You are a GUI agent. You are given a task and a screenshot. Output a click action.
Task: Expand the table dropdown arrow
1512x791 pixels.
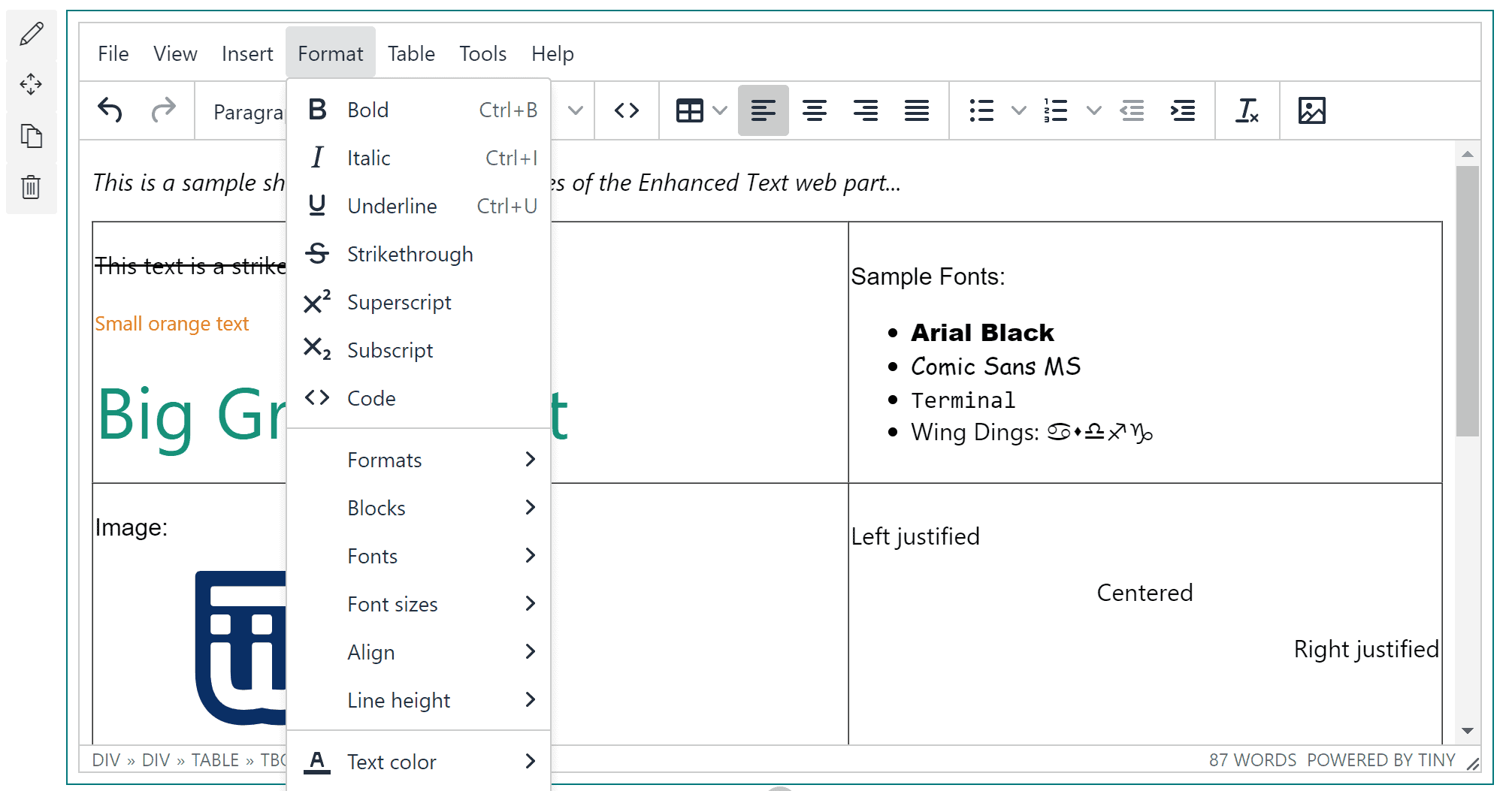pyautogui.click(x=719, y=110)
